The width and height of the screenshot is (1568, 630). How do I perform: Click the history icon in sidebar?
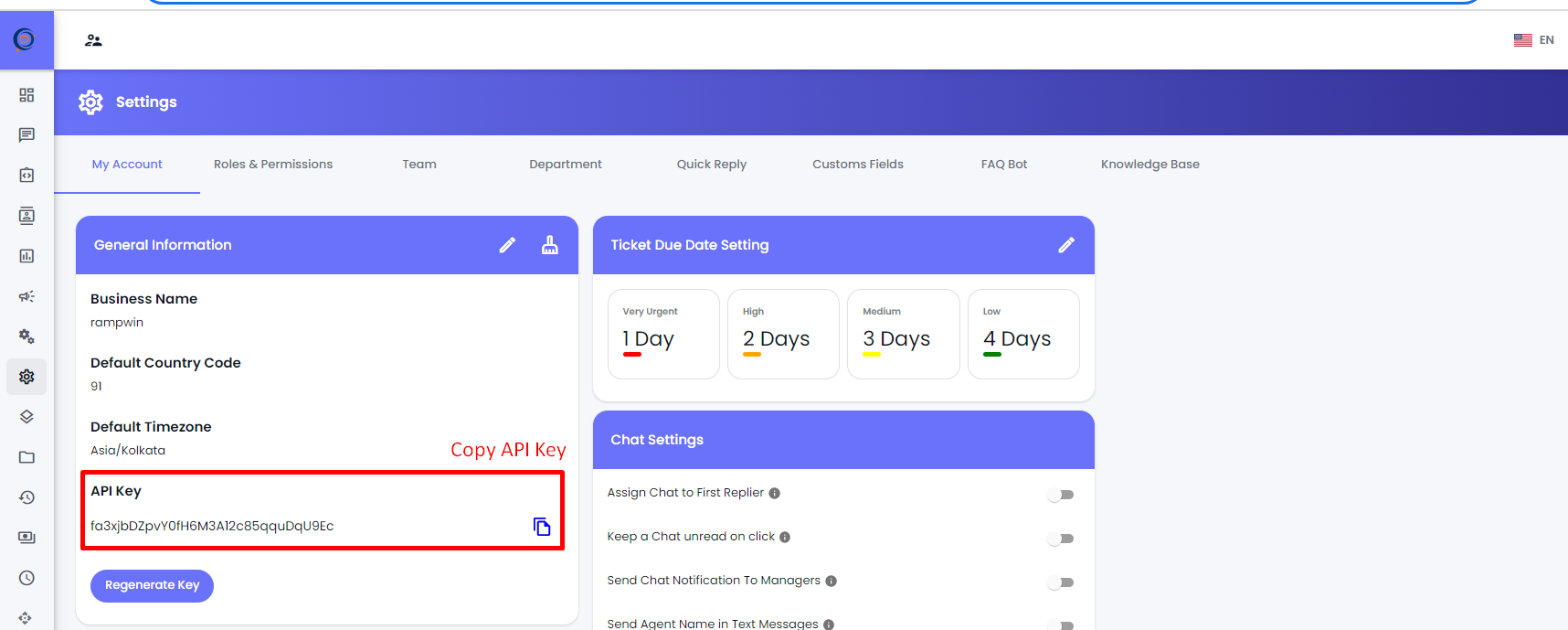[x=26, y=497]
